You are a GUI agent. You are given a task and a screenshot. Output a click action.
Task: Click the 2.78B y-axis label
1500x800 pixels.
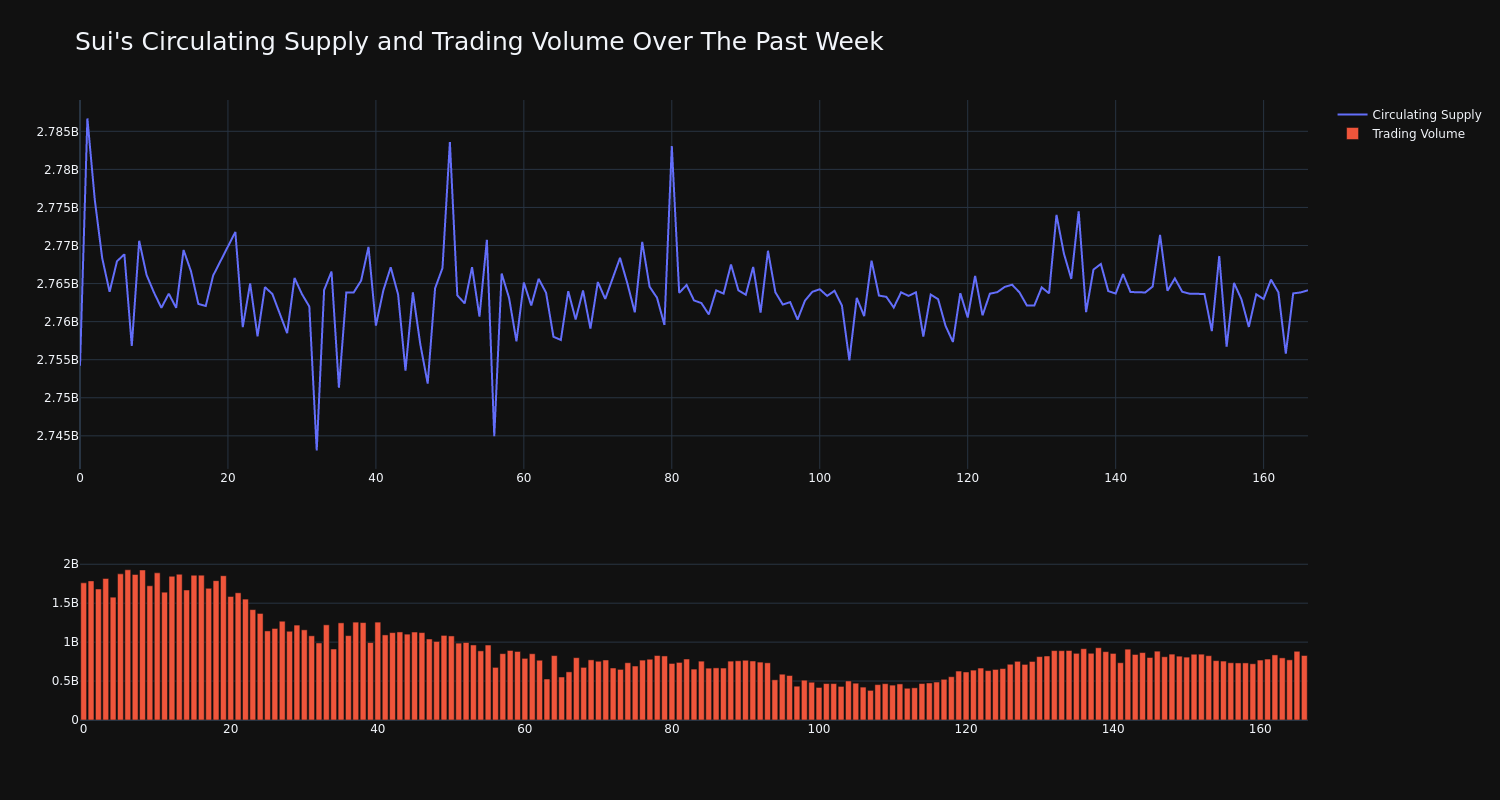pos(61,170)
